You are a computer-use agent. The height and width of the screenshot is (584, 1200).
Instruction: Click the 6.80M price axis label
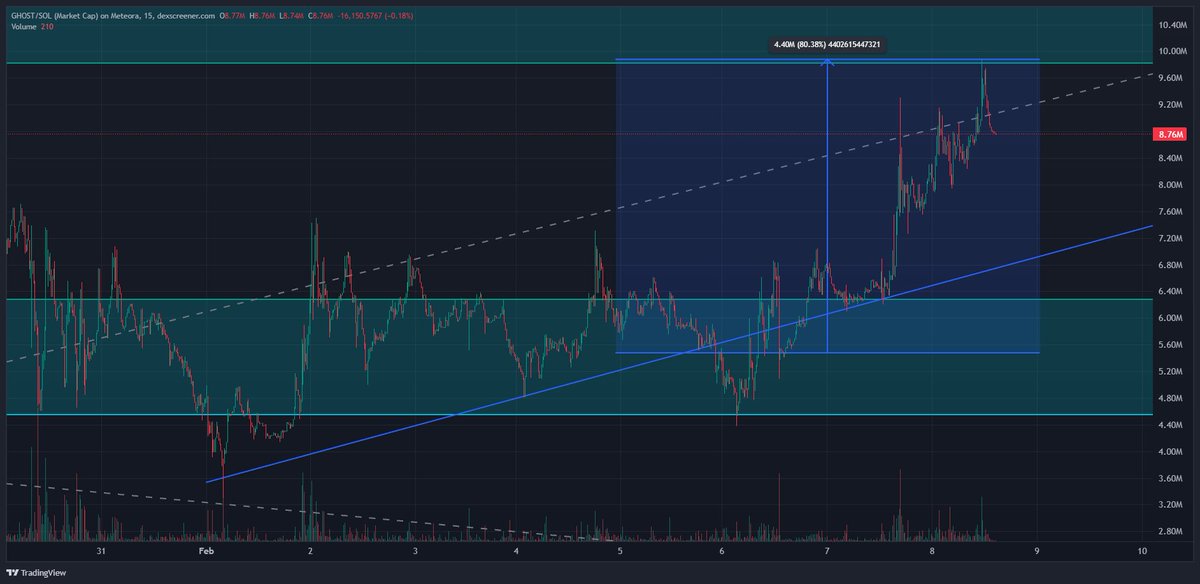tap(1172, 265)
